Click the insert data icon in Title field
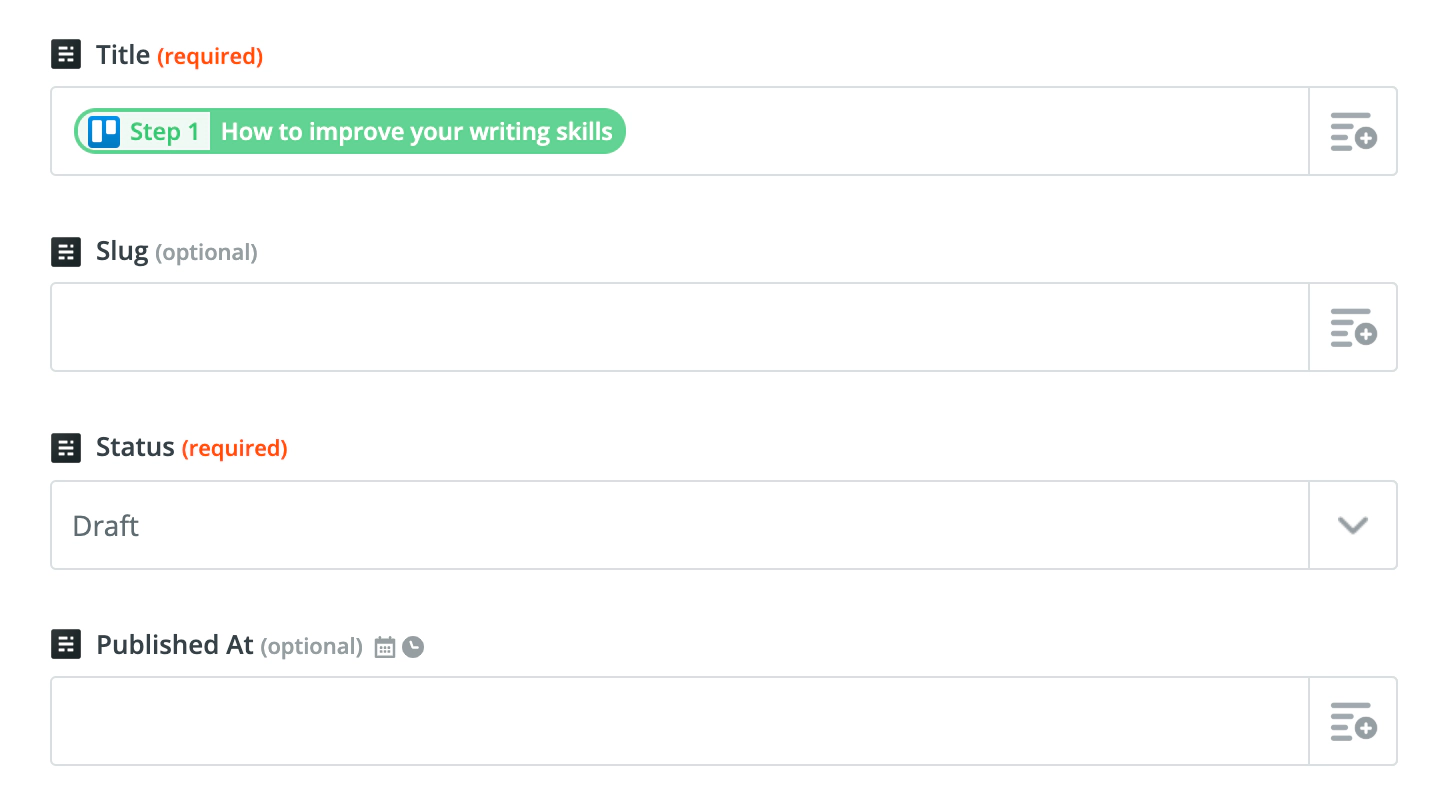Viewport: 1454px width, 786px height. 1352,132
